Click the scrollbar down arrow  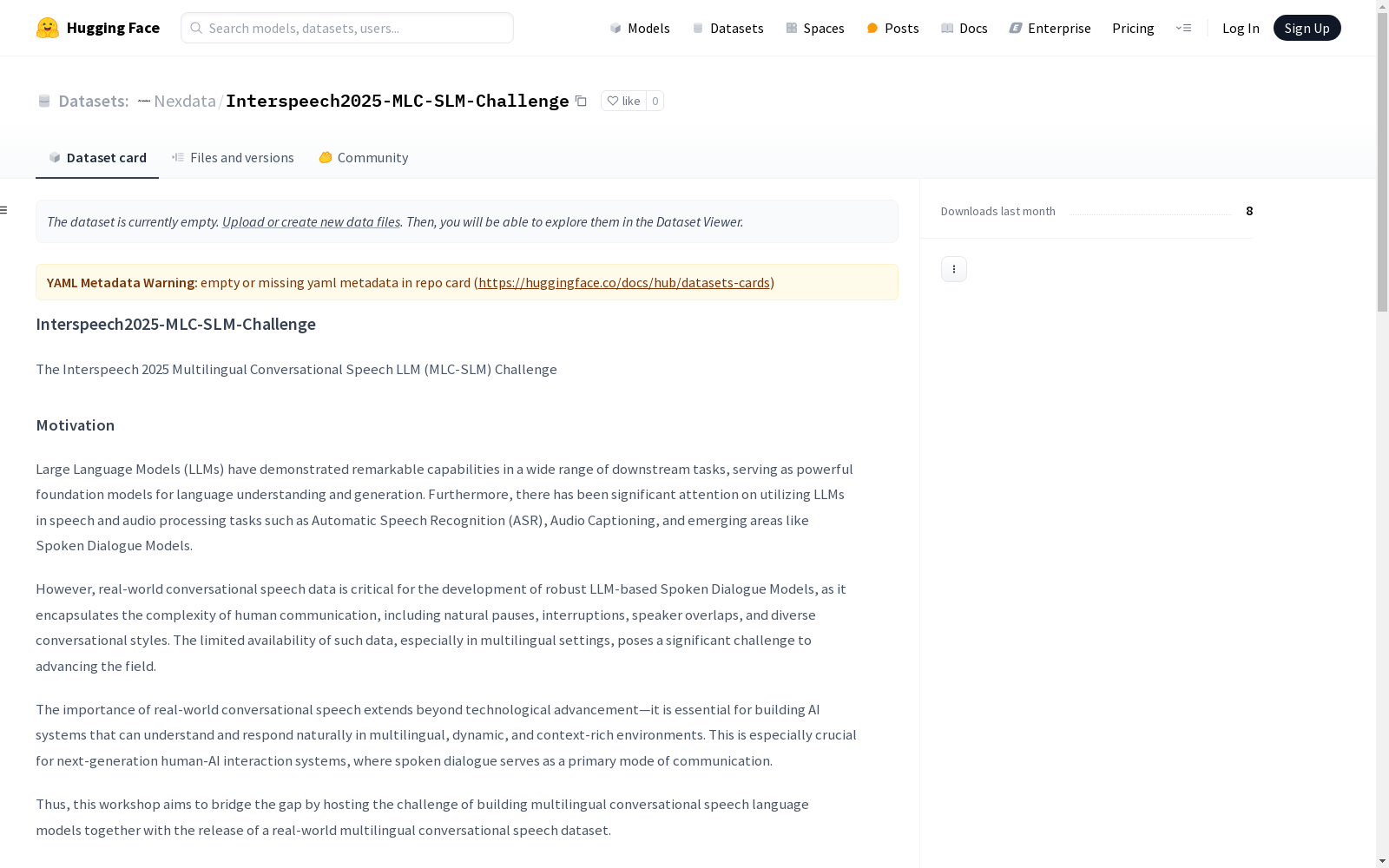pos(1382,861)
